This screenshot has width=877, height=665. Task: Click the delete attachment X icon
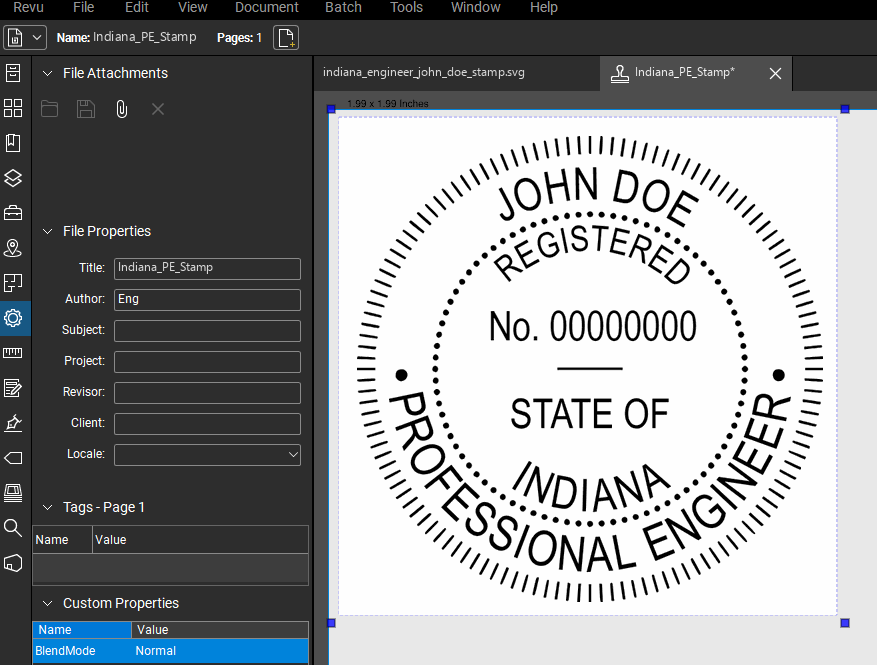(158, 109)
